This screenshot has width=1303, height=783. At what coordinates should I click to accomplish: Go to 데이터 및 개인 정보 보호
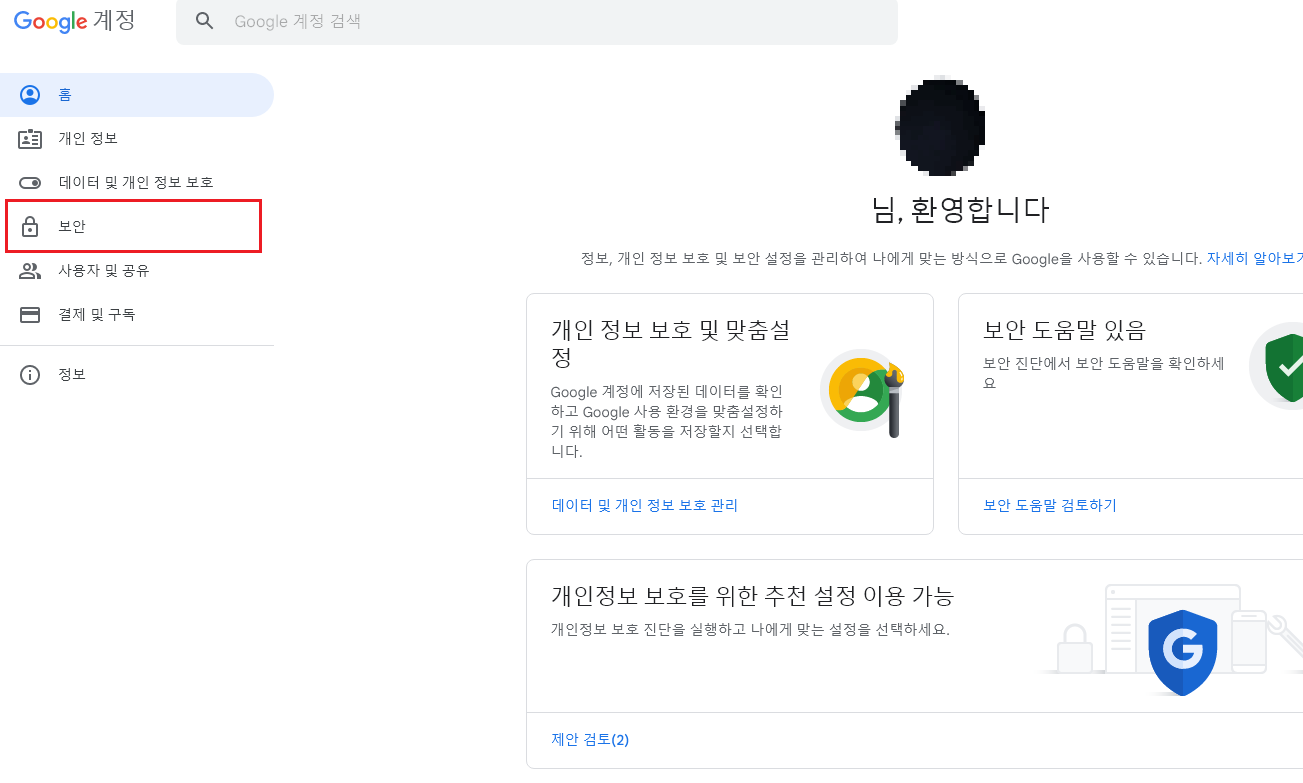pos(137,183)
